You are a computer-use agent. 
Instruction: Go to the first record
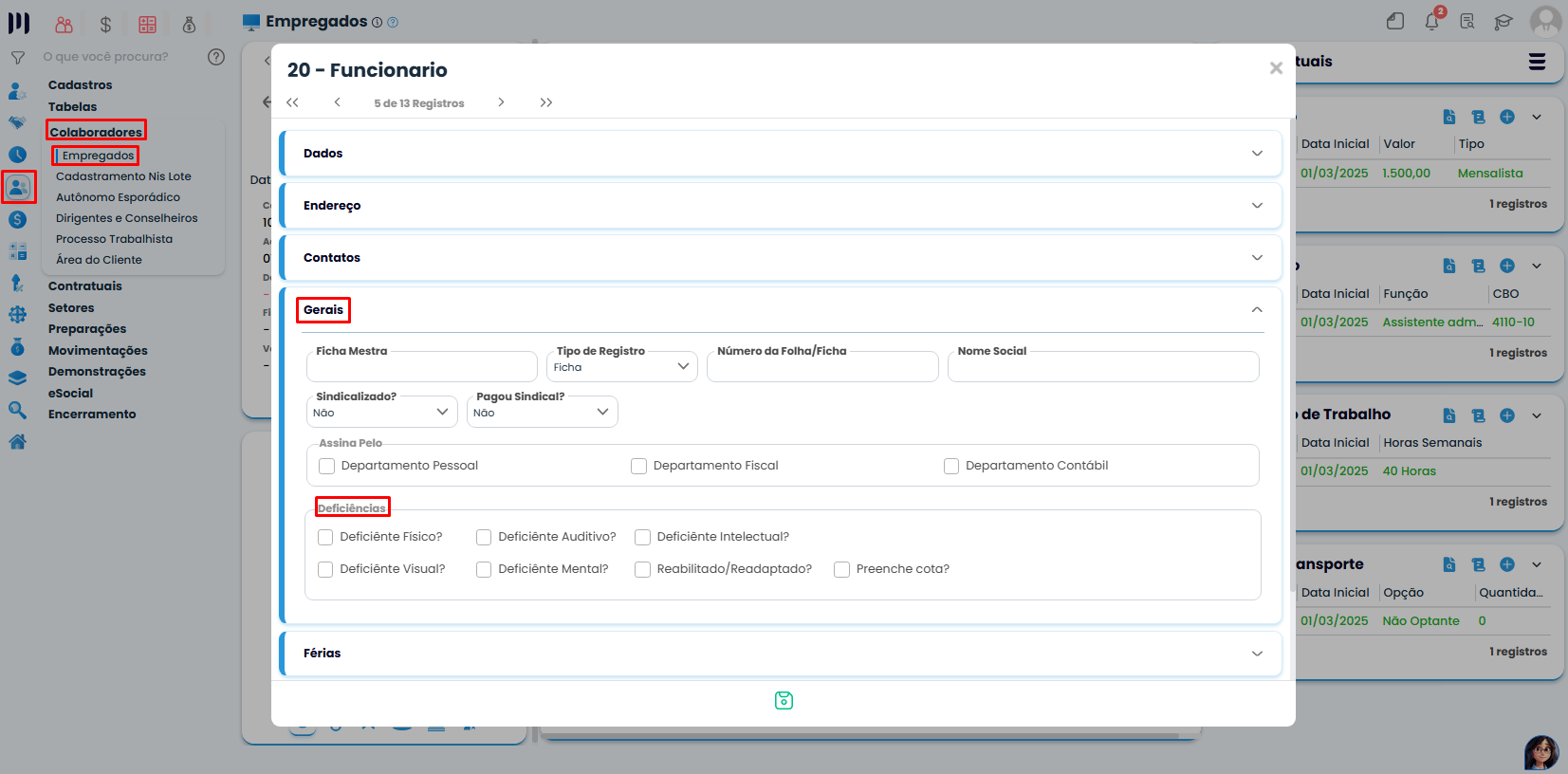[292, 102]
